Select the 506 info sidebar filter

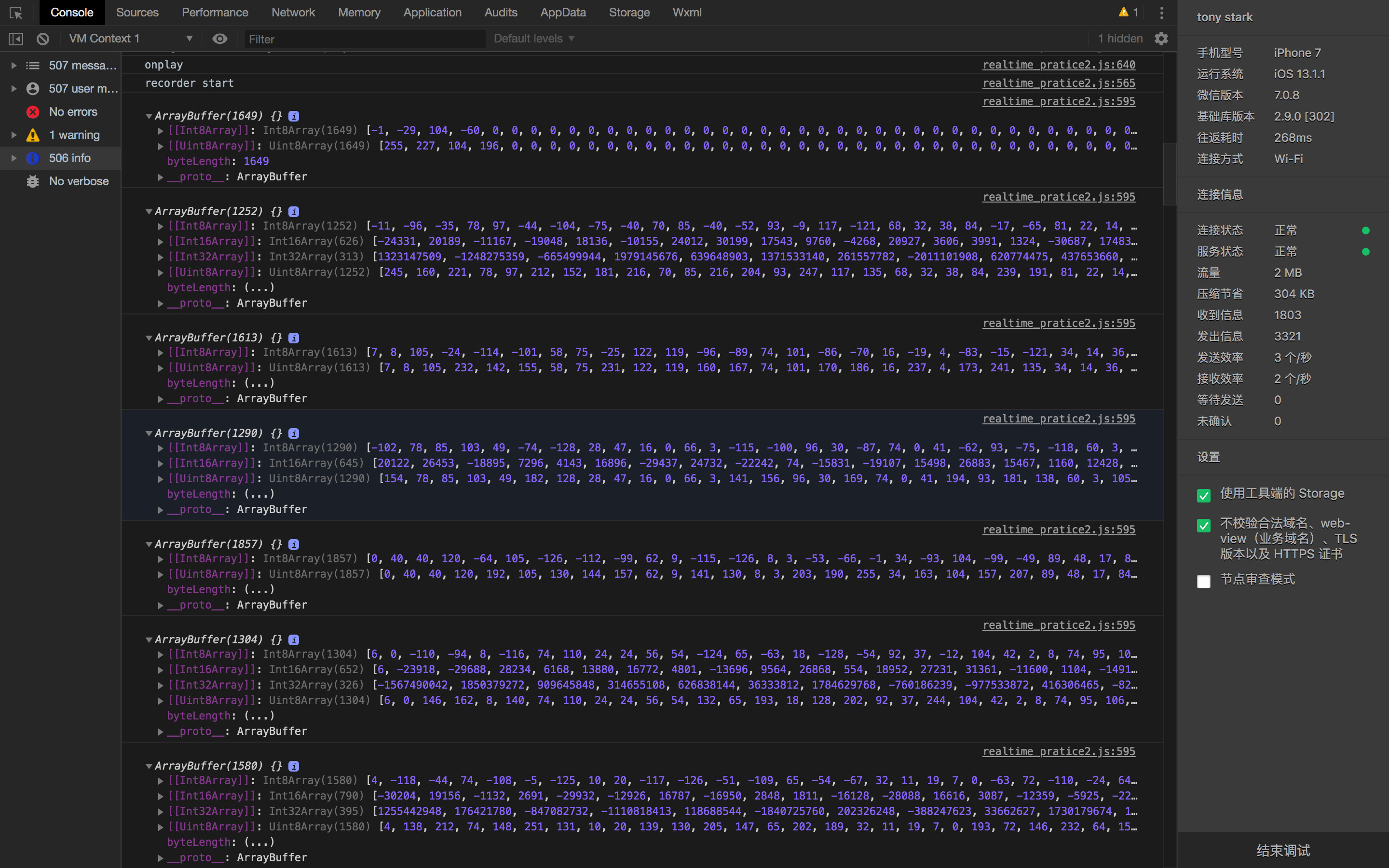pos(61,158)
